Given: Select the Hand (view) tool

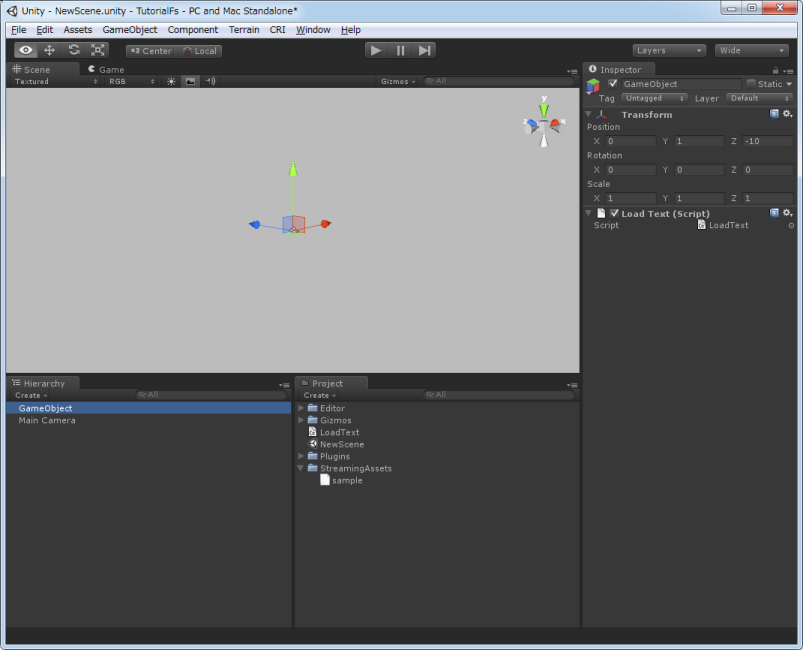Looking at the screenshot, I should pyautogui.click(x=26, y=50).
